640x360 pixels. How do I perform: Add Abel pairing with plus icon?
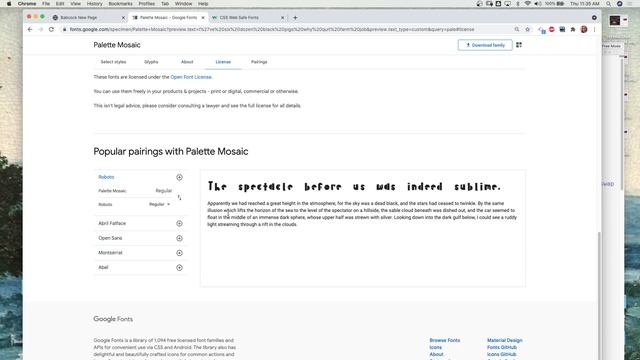179,268
